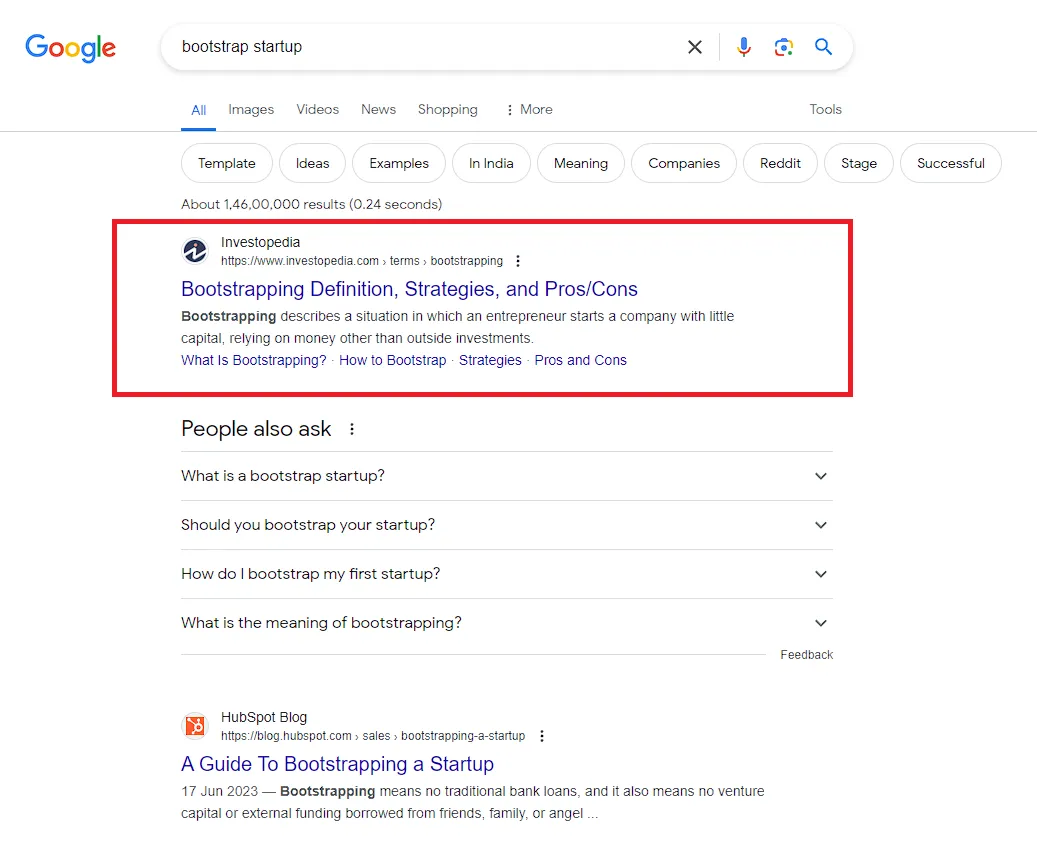Open the News tab
Viewport: 1037px width, 857px height.
click(378, 110)
